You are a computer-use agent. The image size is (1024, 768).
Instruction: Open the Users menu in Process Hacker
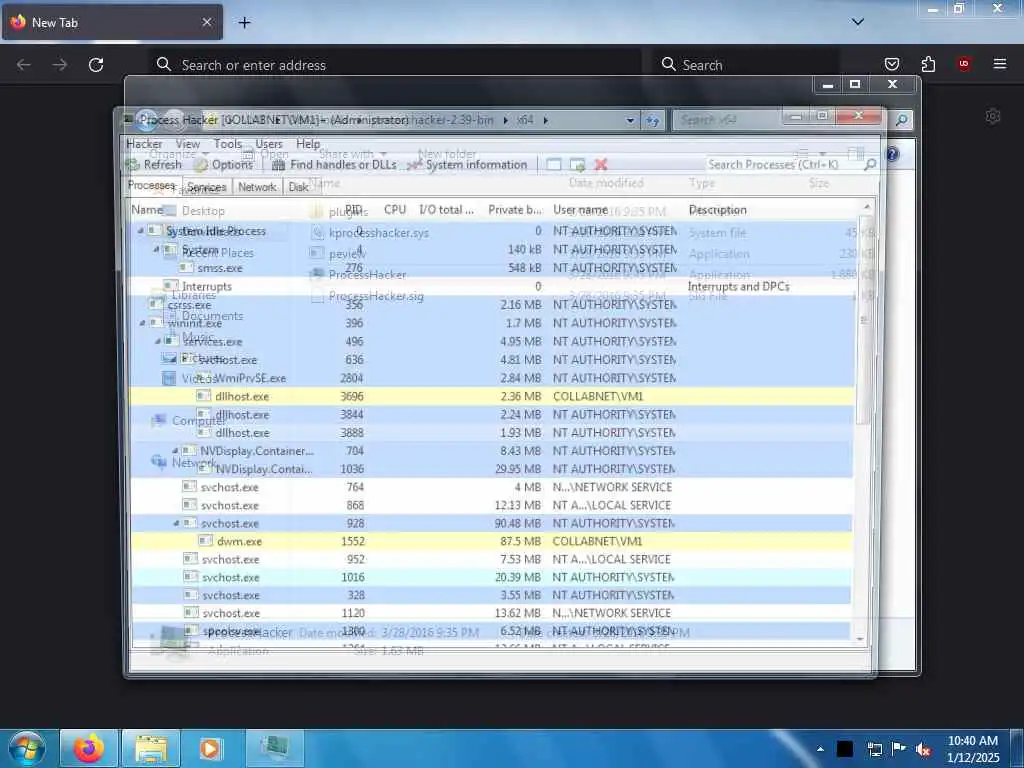point(268,144)
